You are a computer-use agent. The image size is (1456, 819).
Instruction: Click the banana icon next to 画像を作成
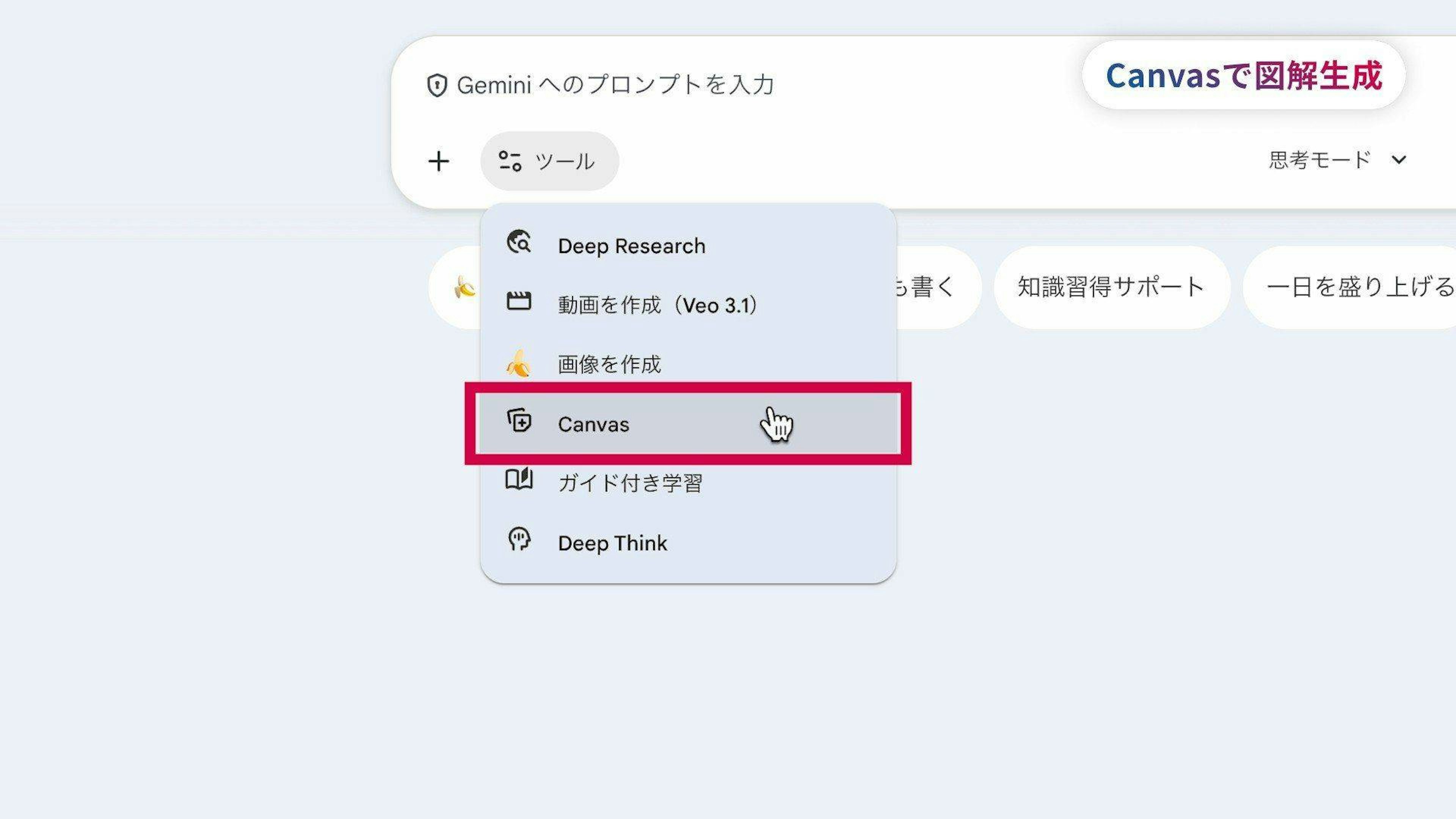point(518,364)
